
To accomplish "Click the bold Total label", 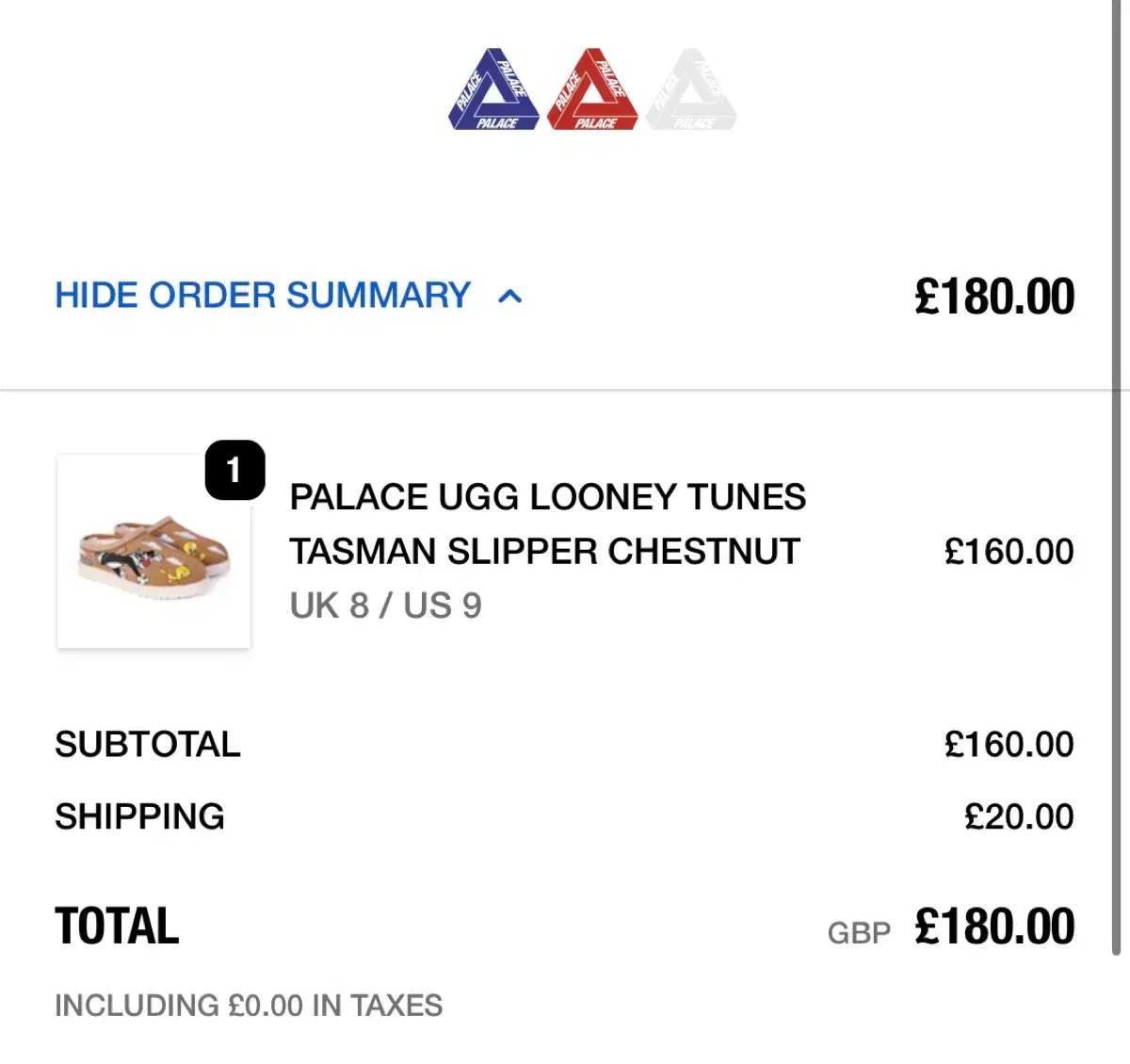I will 117,927.
